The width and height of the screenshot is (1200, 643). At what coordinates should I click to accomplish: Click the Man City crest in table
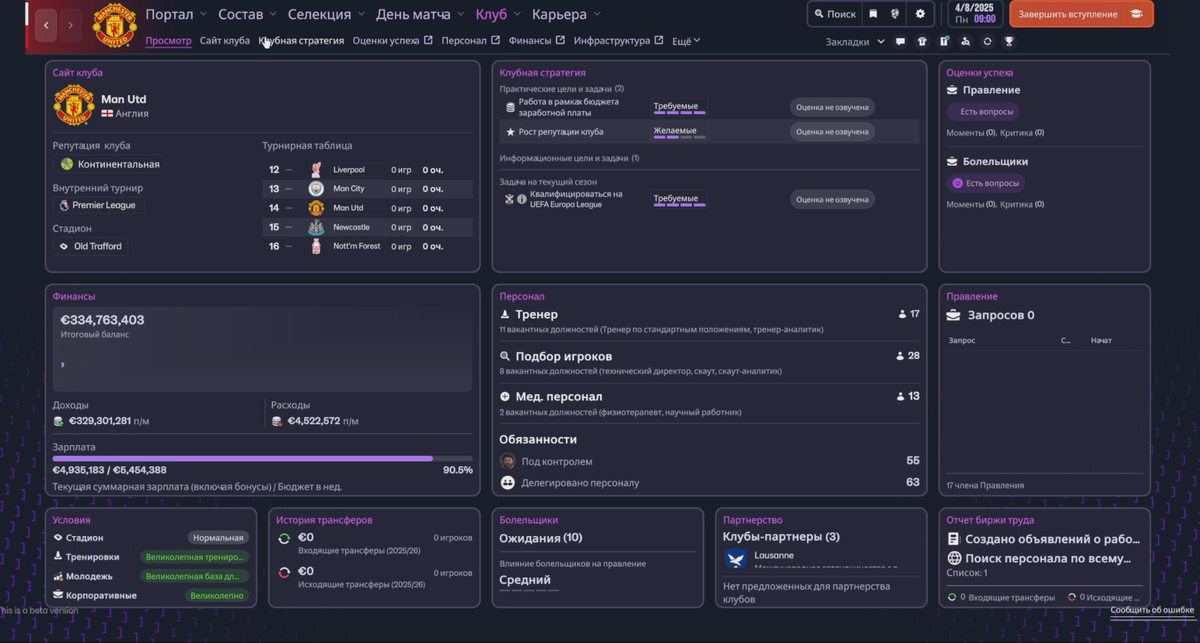pyautogui.click(x=316, y=189)
